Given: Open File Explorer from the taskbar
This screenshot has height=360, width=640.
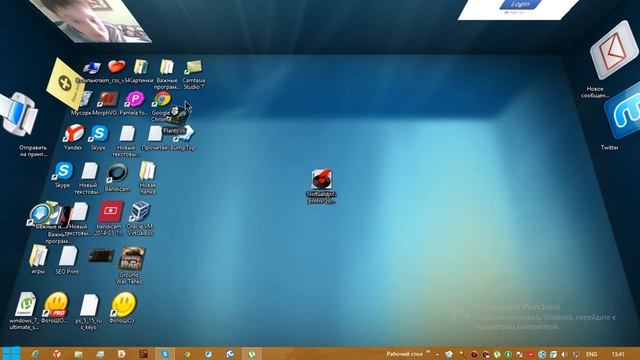Looking at the screenshot, I should [78, 354].
